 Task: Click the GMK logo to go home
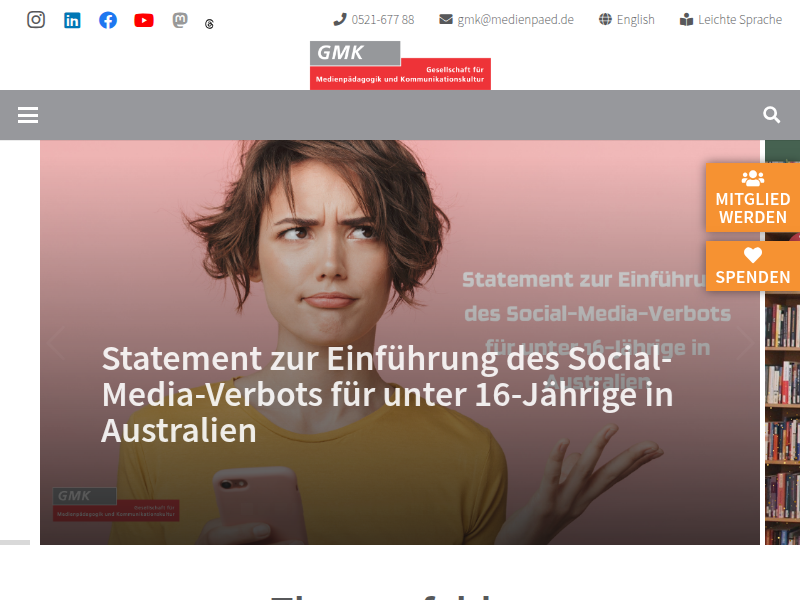tap(400, 65)
